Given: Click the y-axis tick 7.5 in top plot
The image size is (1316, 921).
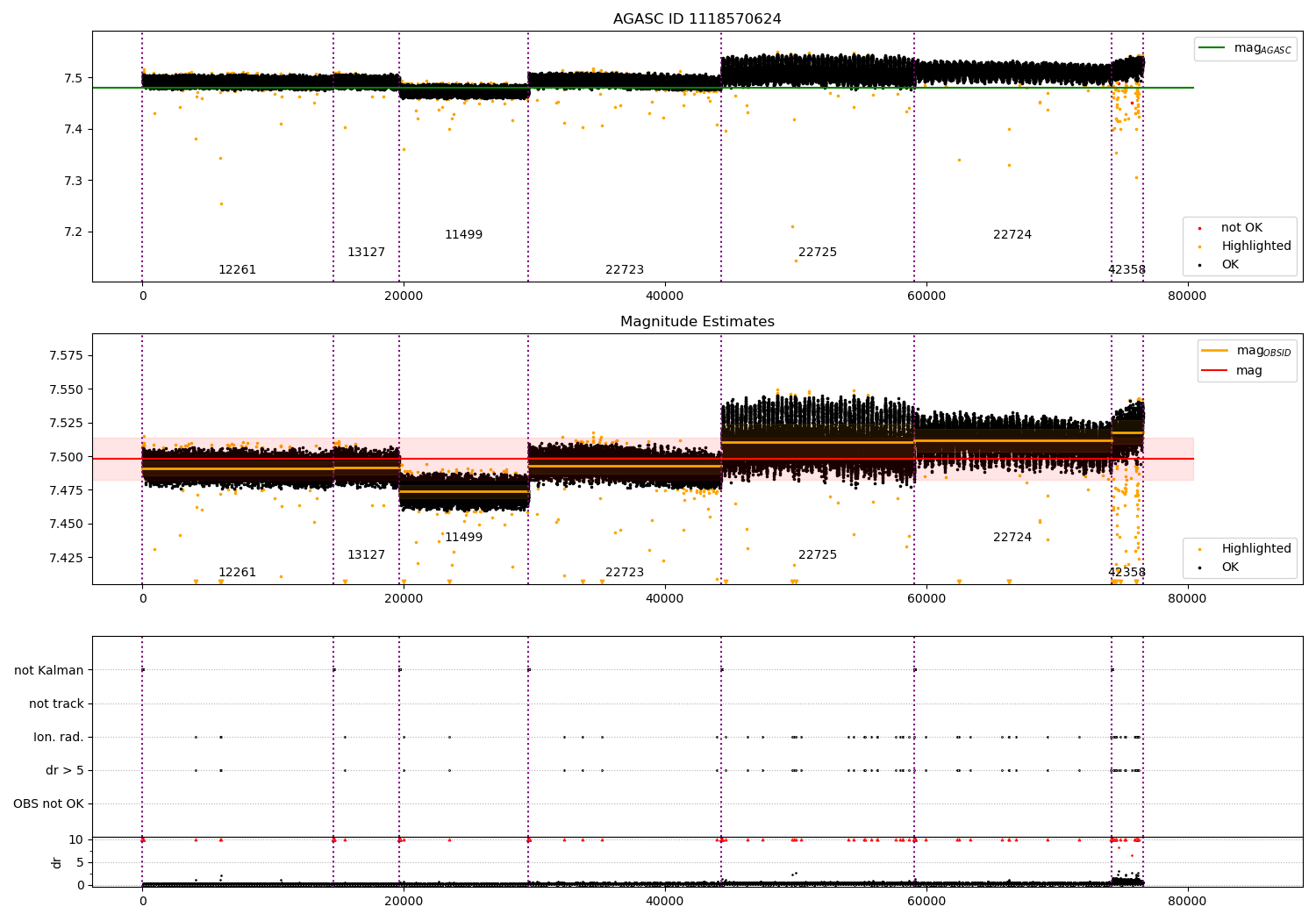Looking at the screenshot, I should click(x=74, y=78).
